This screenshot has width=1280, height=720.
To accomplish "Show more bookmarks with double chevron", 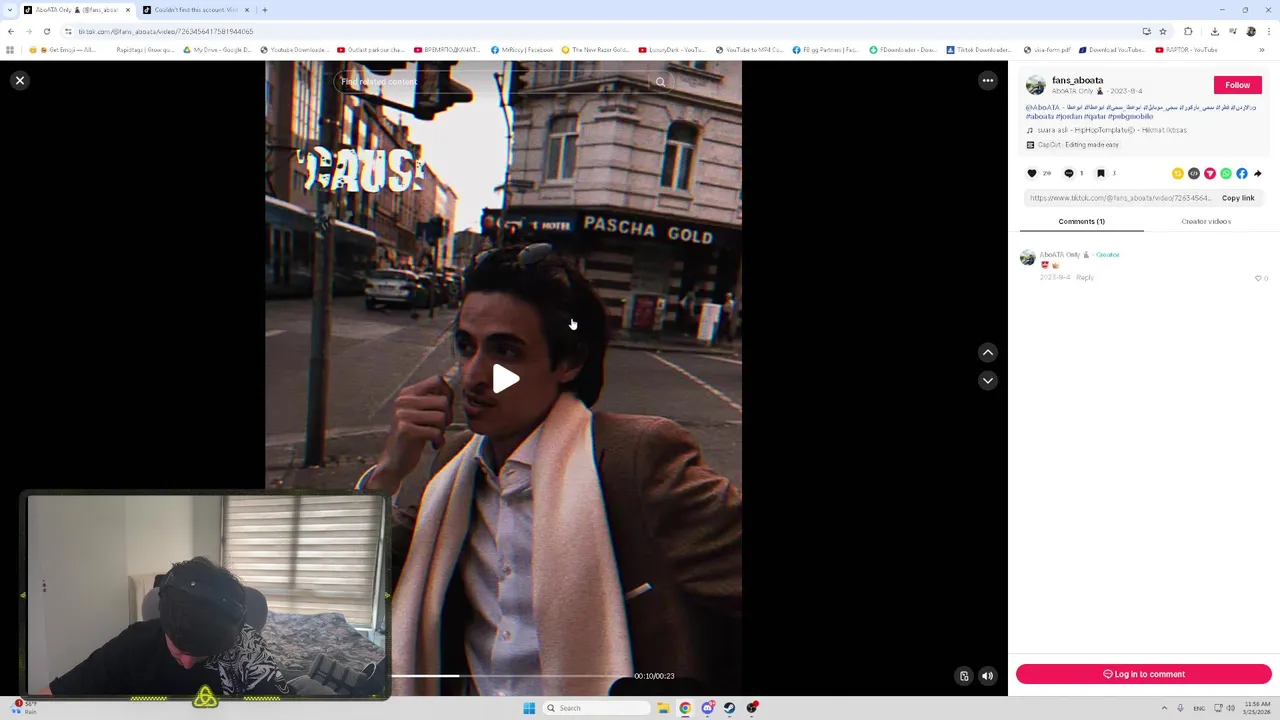I will [x=1262, y=50].
